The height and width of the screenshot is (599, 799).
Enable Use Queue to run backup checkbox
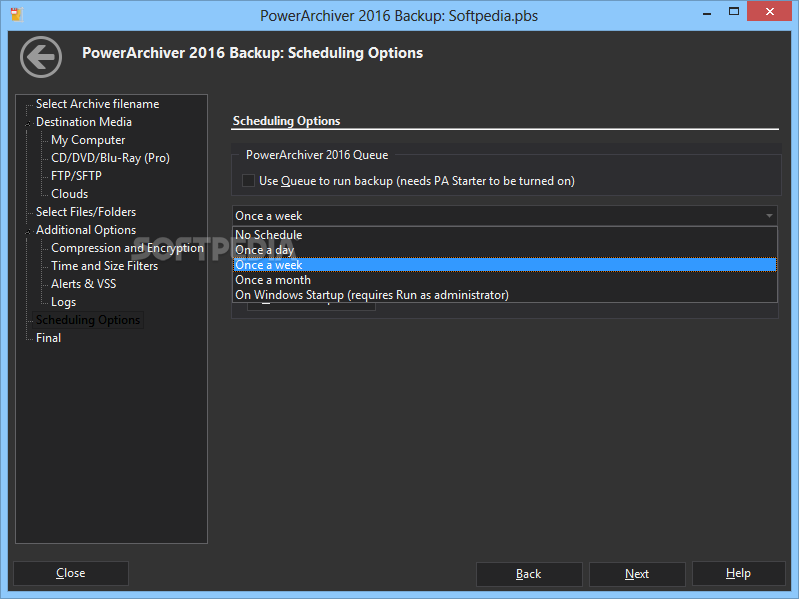pos(248,181)
